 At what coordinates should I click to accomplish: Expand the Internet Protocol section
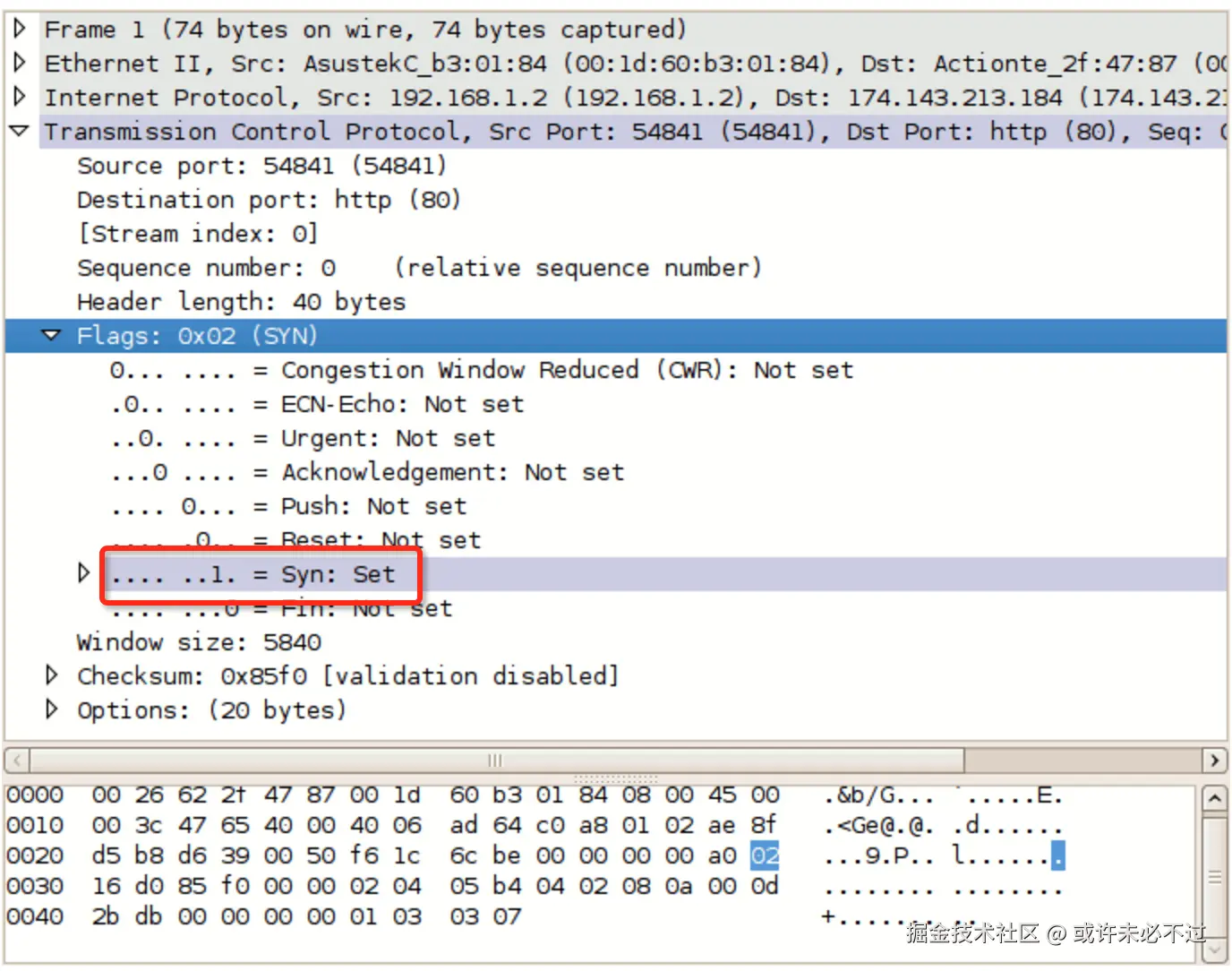20,97
